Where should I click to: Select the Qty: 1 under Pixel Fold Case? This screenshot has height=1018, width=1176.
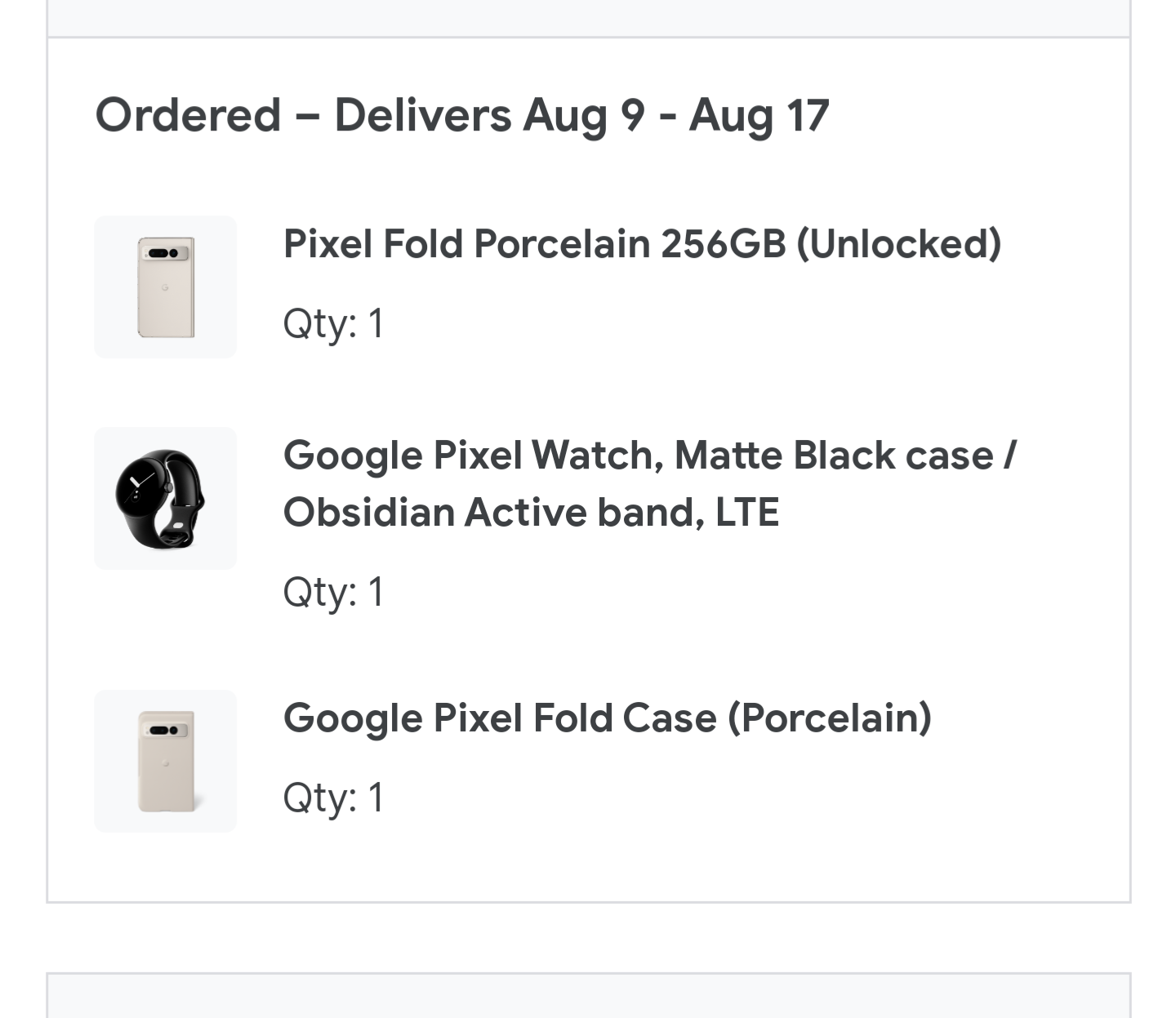point(333,798)
